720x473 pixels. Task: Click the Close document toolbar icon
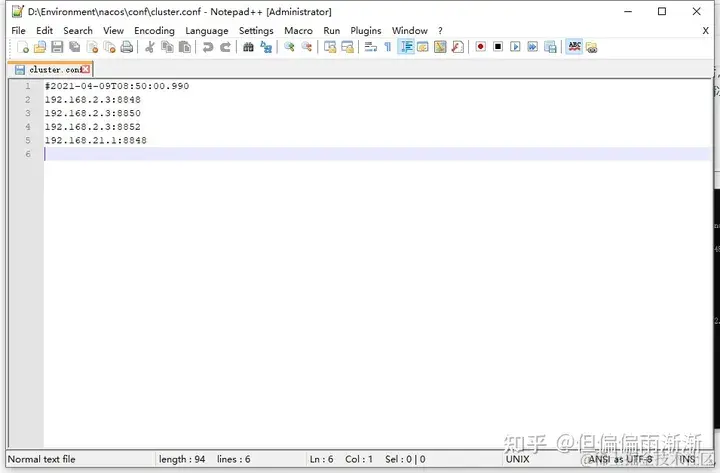point(92,47)
